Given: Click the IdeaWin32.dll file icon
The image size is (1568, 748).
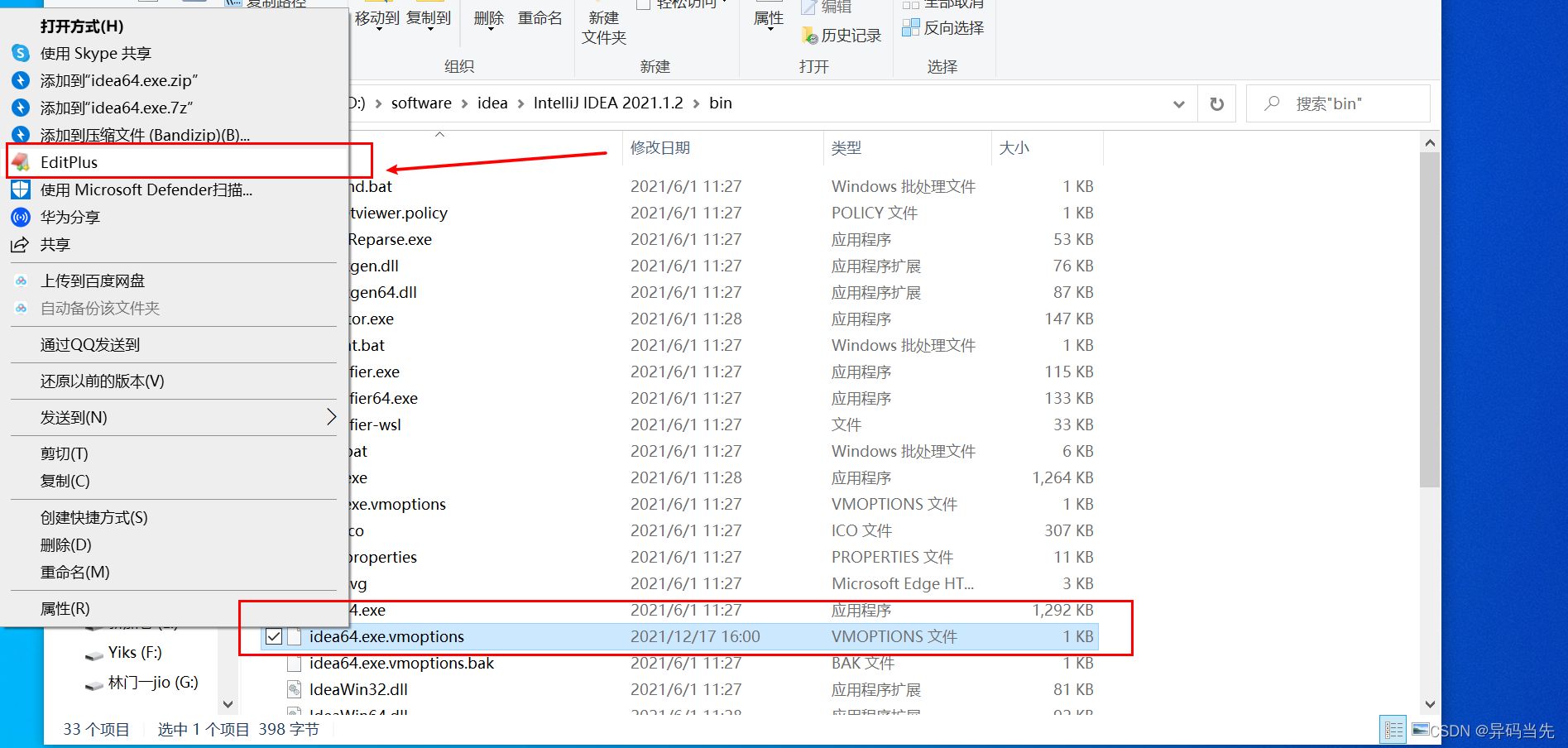Looking at the screenshot, I should [294, 689].
